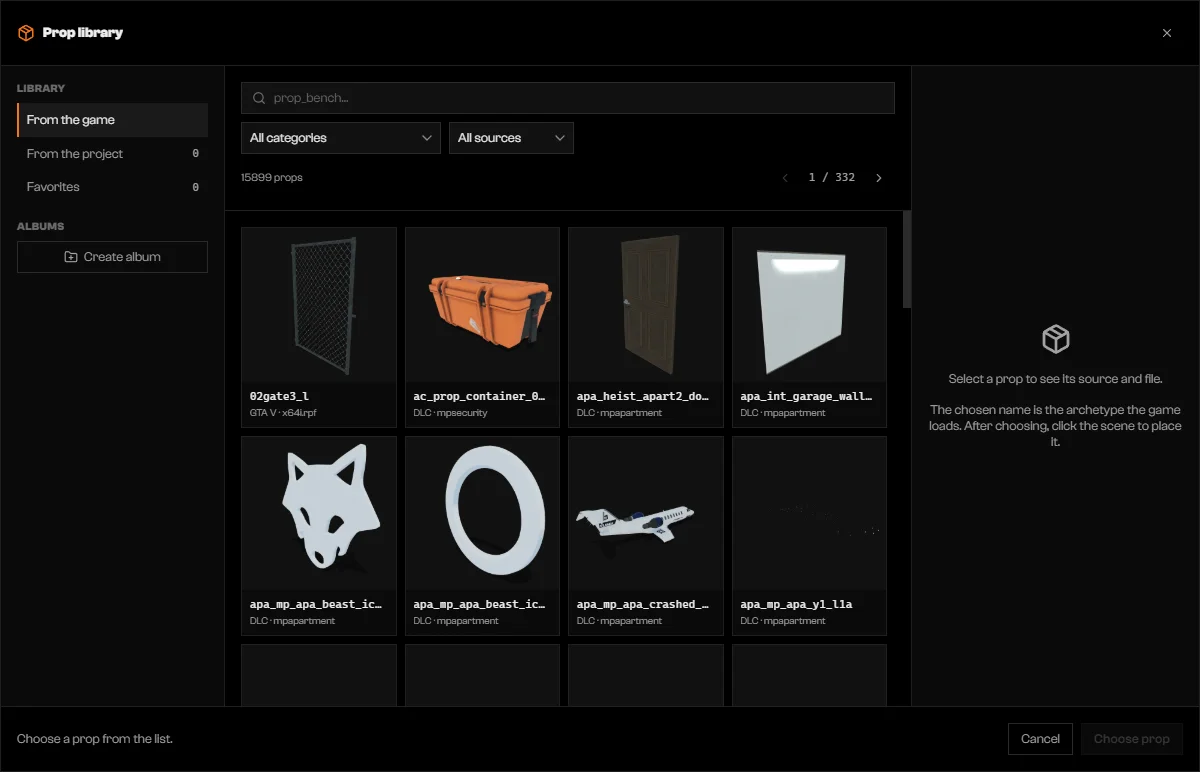
Task: Select the 02gate3_l fence prop thumbnail
Action: [319, 305]
